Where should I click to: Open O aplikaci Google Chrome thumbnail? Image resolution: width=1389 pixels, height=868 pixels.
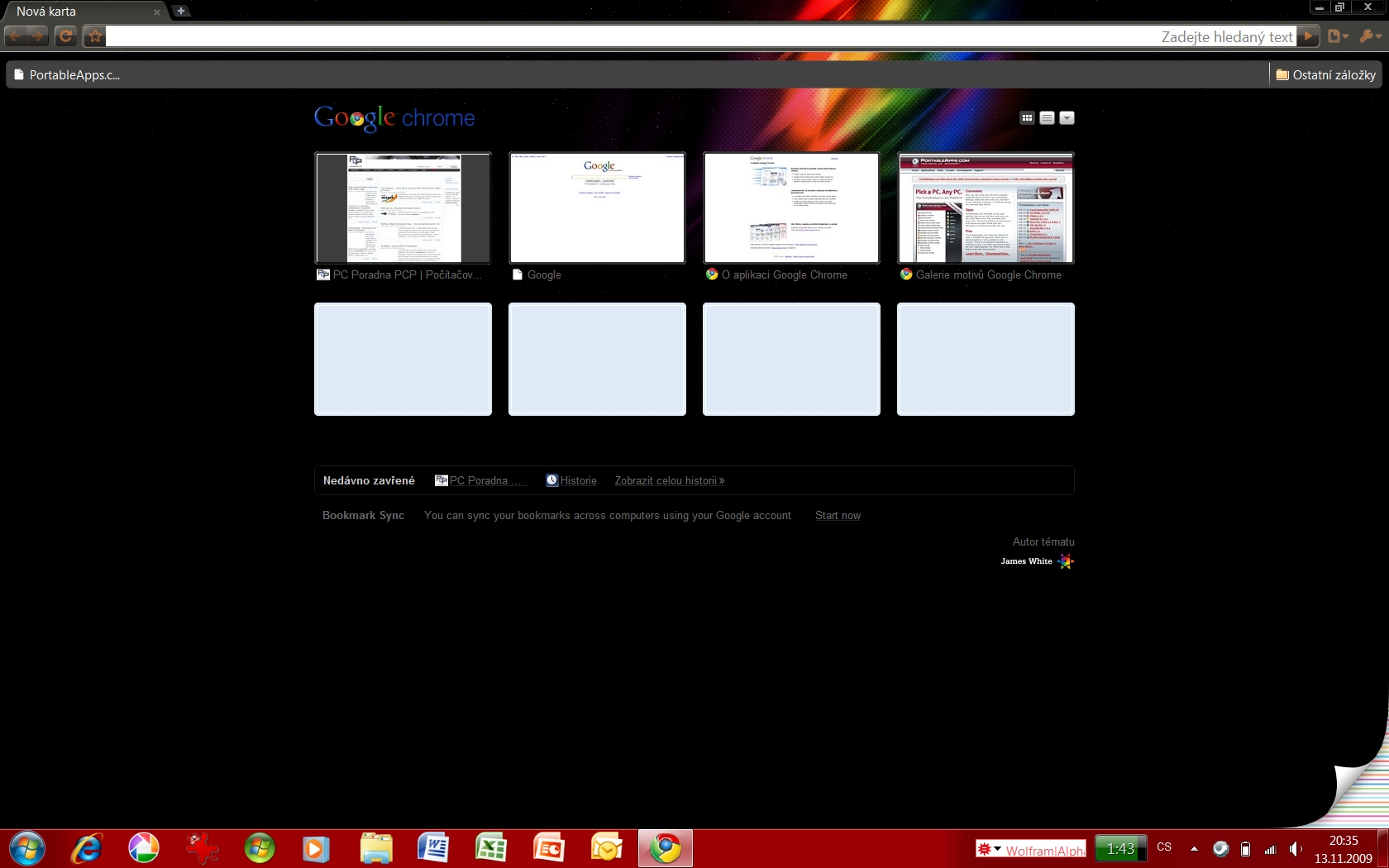click(791, 207)
